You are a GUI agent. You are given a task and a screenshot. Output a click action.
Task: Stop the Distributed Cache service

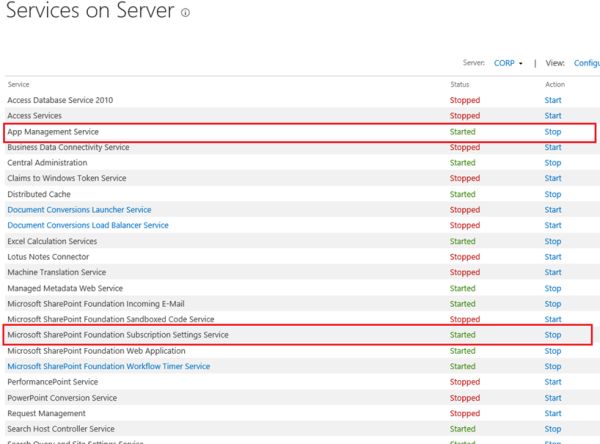553,194
